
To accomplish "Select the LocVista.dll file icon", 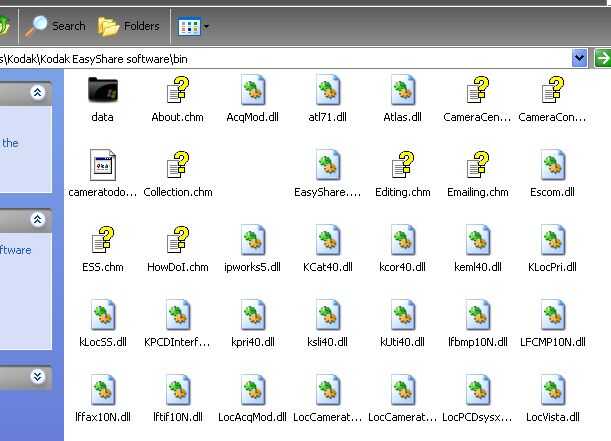I will pyautogui.click(x=553, y=390).
